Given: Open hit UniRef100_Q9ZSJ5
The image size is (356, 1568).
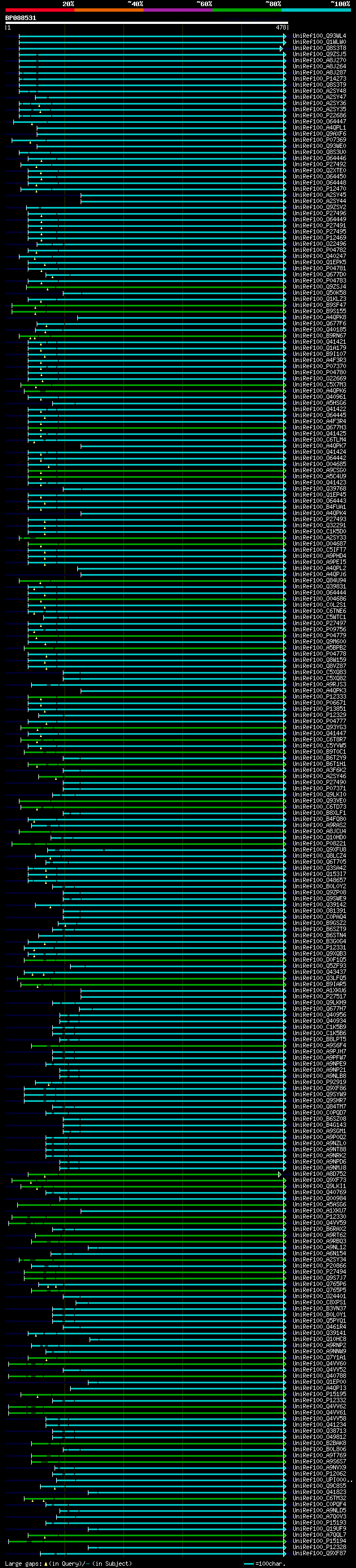Looking at the screenshot, I should point(319,54).
